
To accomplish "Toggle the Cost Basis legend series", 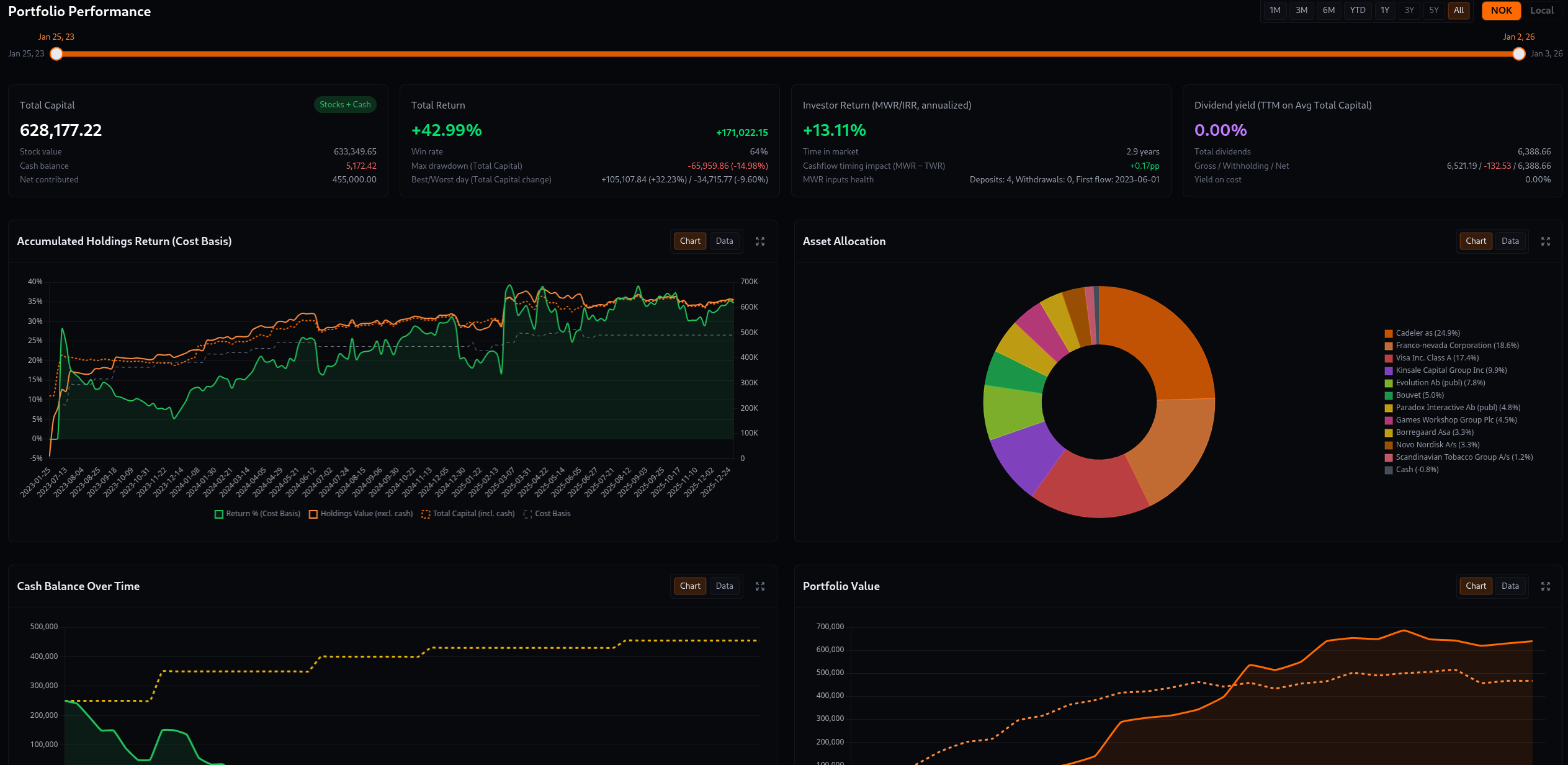I will coord(547,514).
